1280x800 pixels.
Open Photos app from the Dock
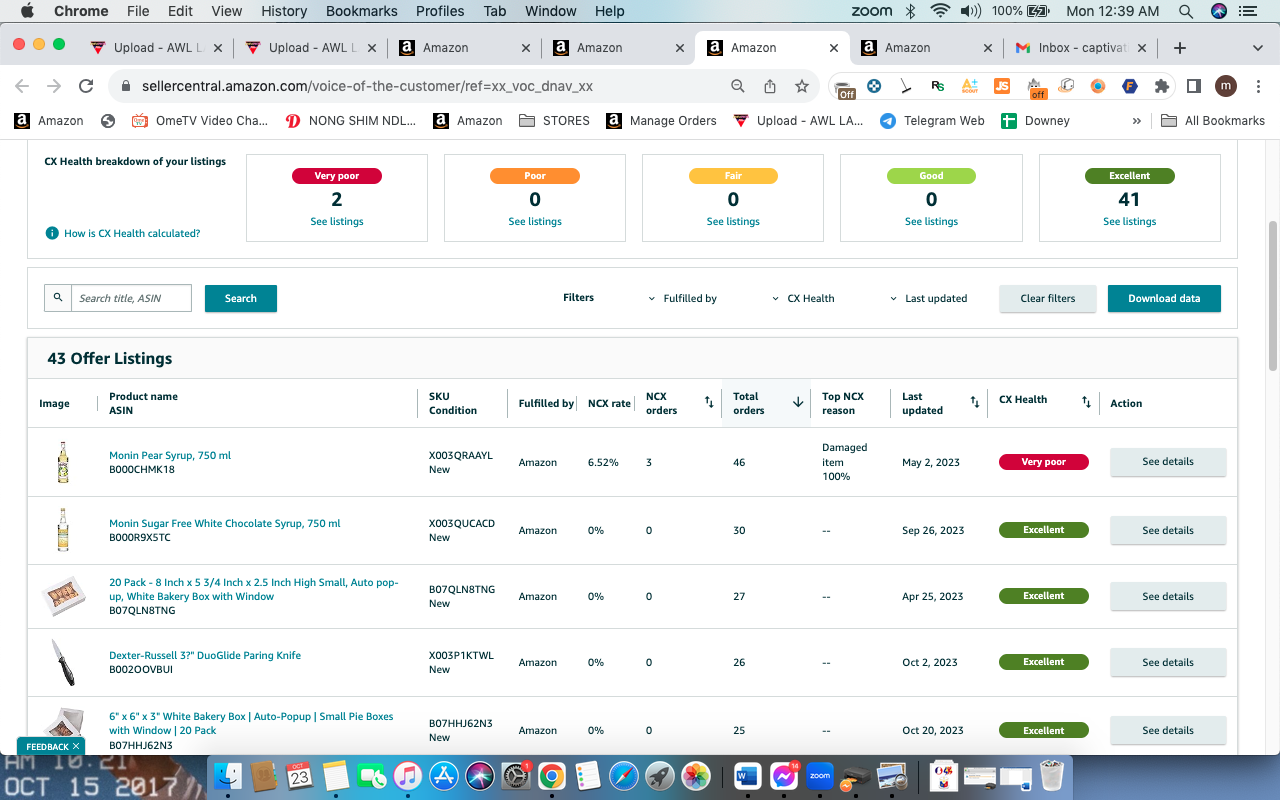(x=695, y=775)
